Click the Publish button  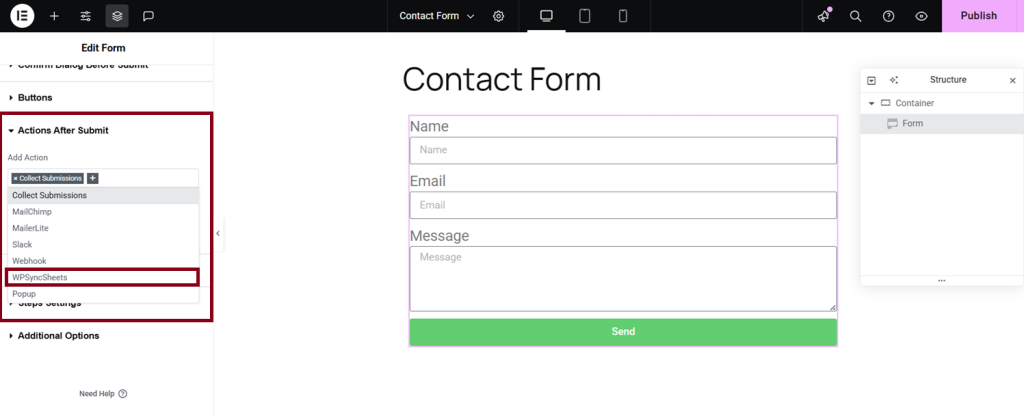pyautogui.click(x=978, y=16)
